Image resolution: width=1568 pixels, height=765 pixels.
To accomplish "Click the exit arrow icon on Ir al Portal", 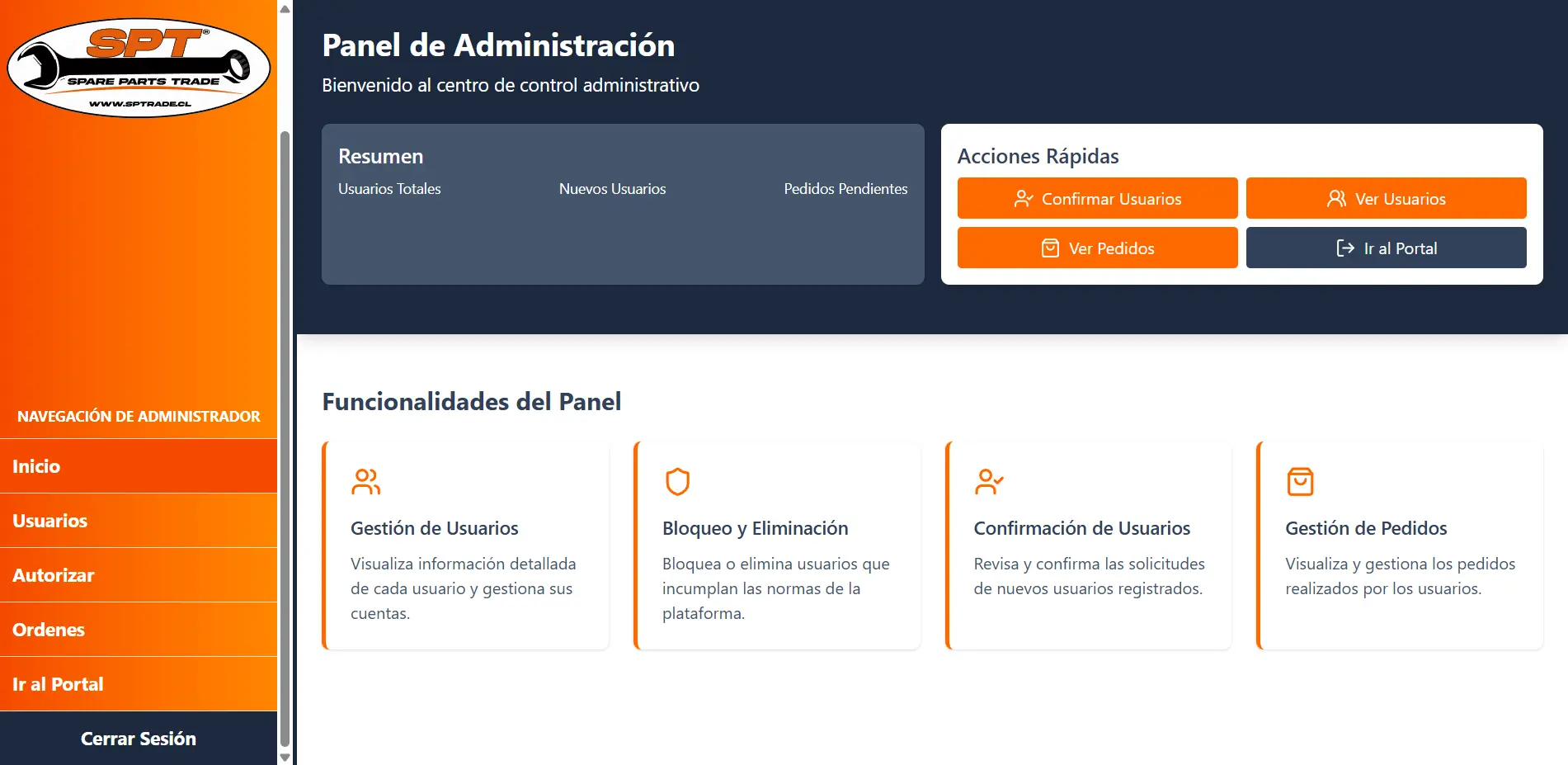I will pos(1344,248).
